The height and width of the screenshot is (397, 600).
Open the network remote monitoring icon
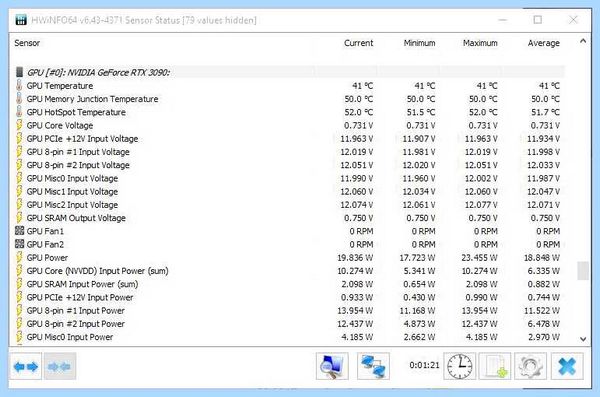click(x=373, y=366)
